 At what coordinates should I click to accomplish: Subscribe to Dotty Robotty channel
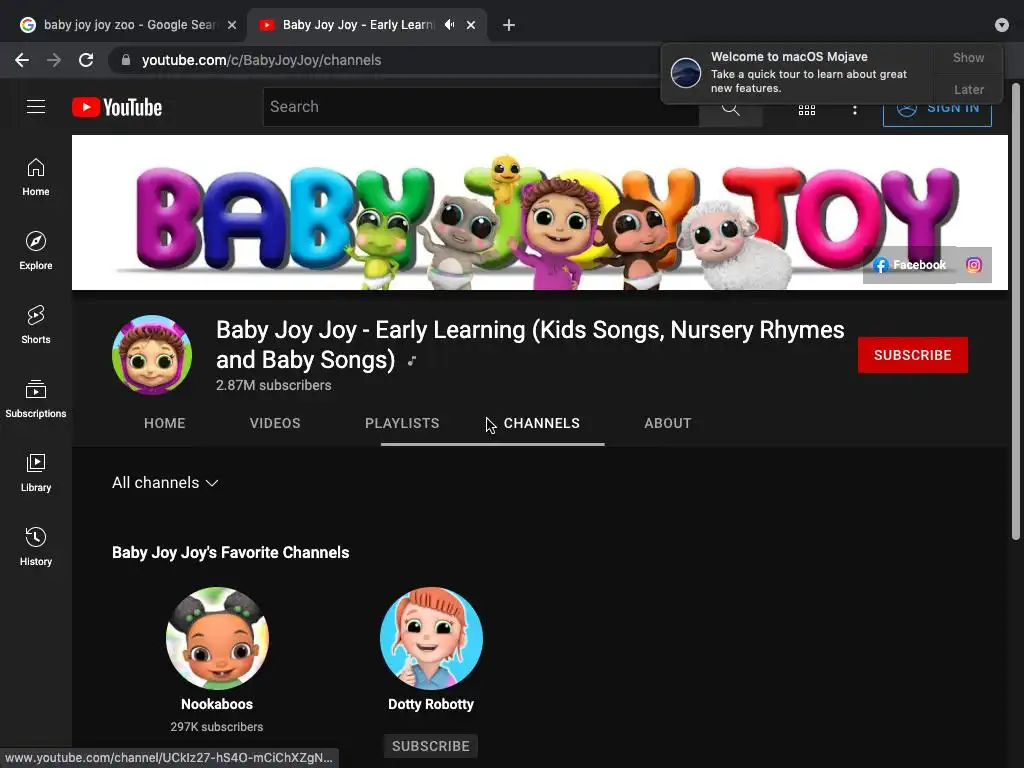click(430, 746)
